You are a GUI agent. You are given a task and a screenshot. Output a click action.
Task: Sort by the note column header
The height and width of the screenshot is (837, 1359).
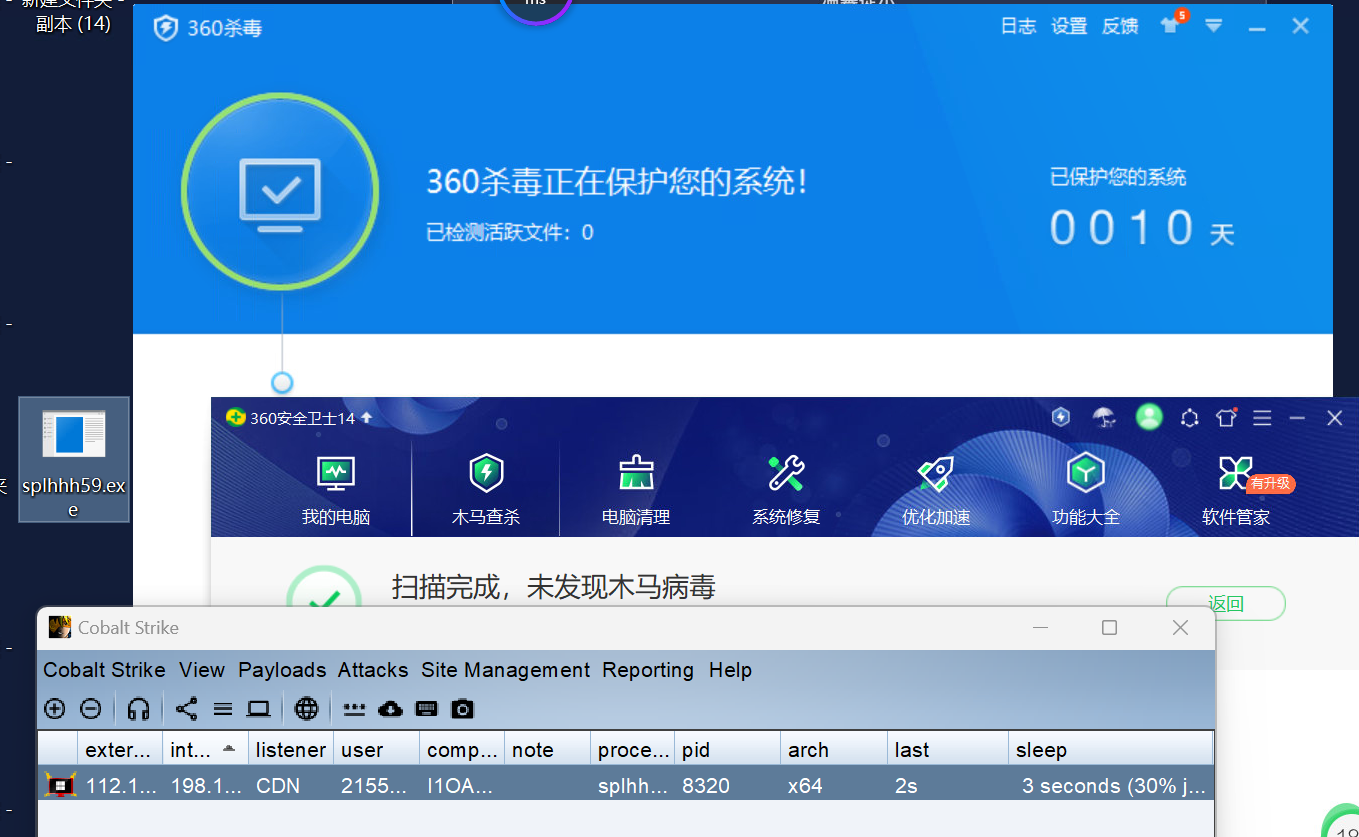tap(547, 749)
